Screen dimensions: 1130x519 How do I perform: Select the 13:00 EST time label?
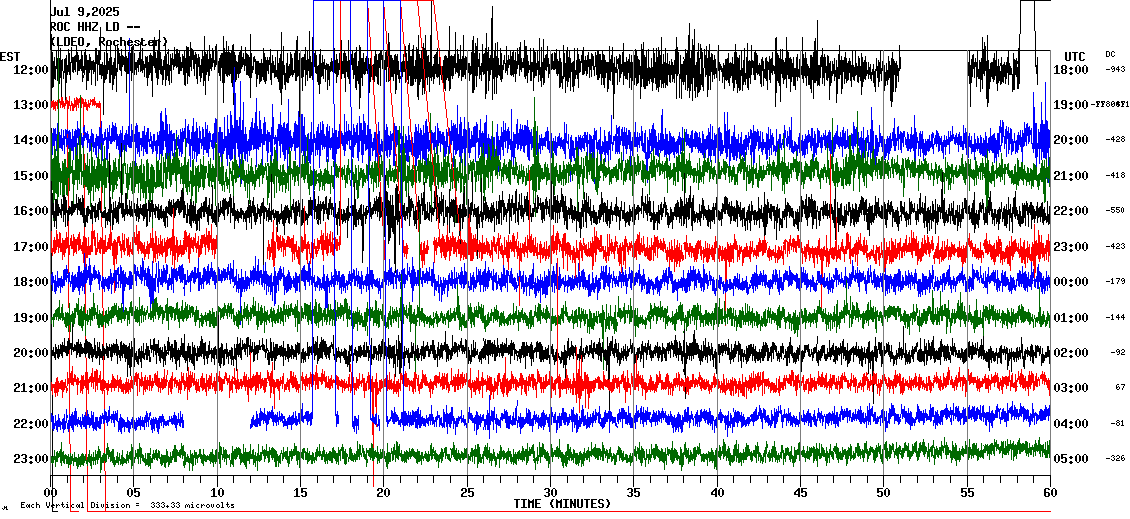click(30, 105)
